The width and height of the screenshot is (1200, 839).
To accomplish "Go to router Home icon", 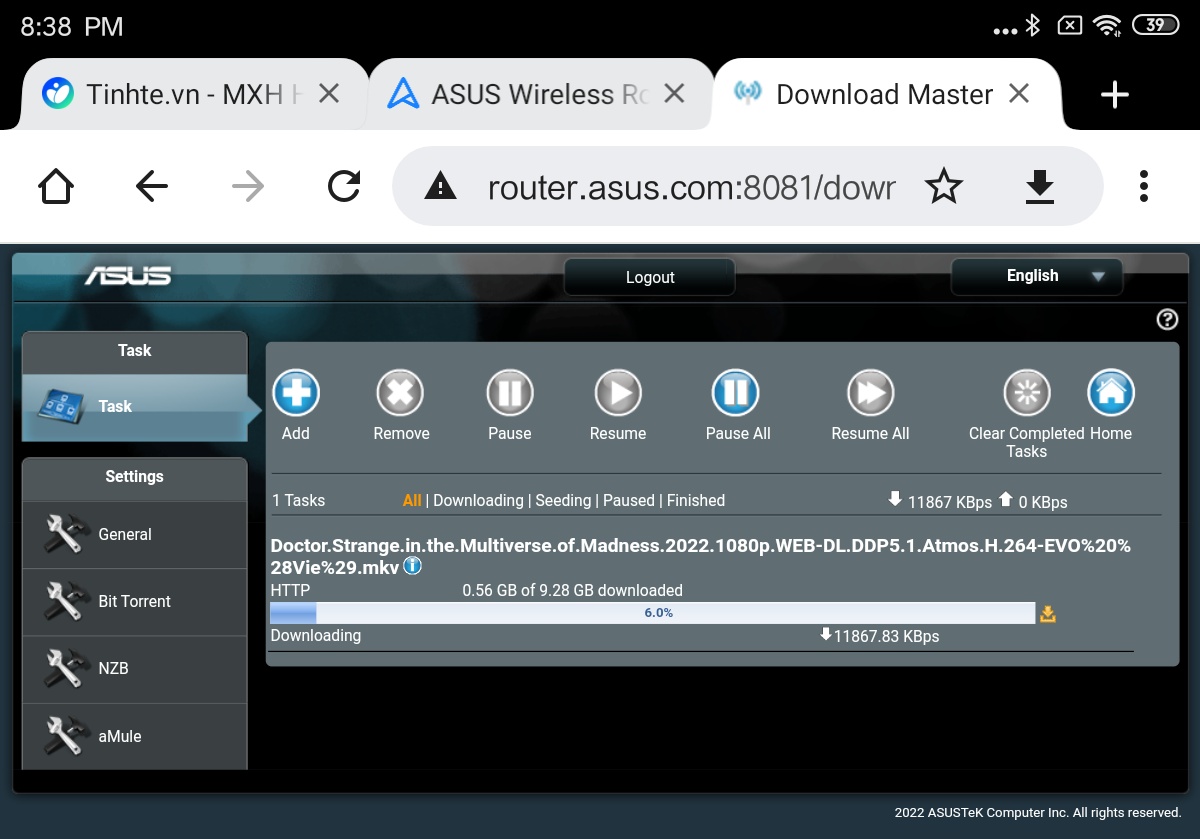I will 1111,393.
